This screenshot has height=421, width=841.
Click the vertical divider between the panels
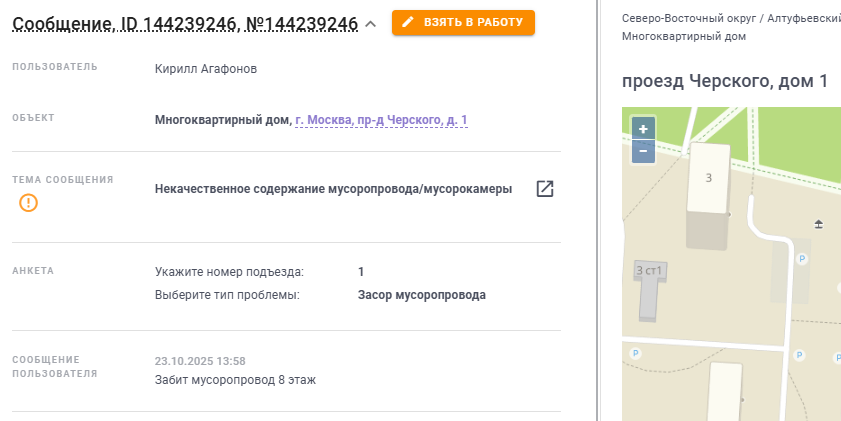597,210
